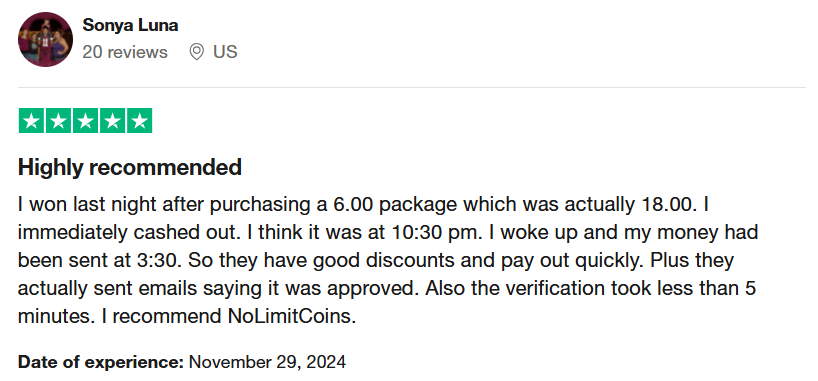
Task: Click Sonya Luna's round profile avatar
Action: [x=45, y=39]
